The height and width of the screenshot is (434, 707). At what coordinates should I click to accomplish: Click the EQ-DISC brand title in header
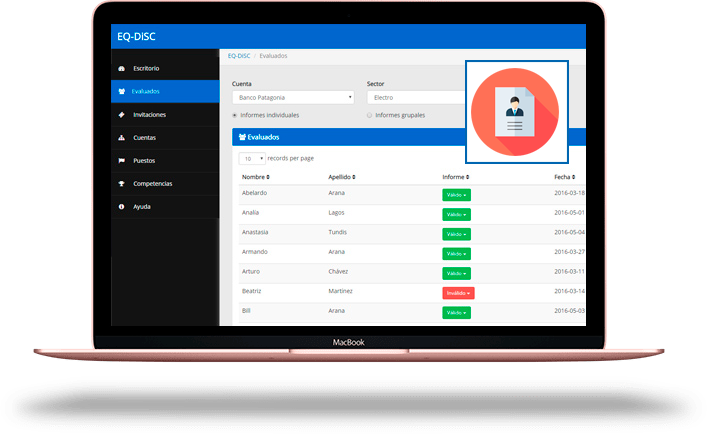coord(136,37)
